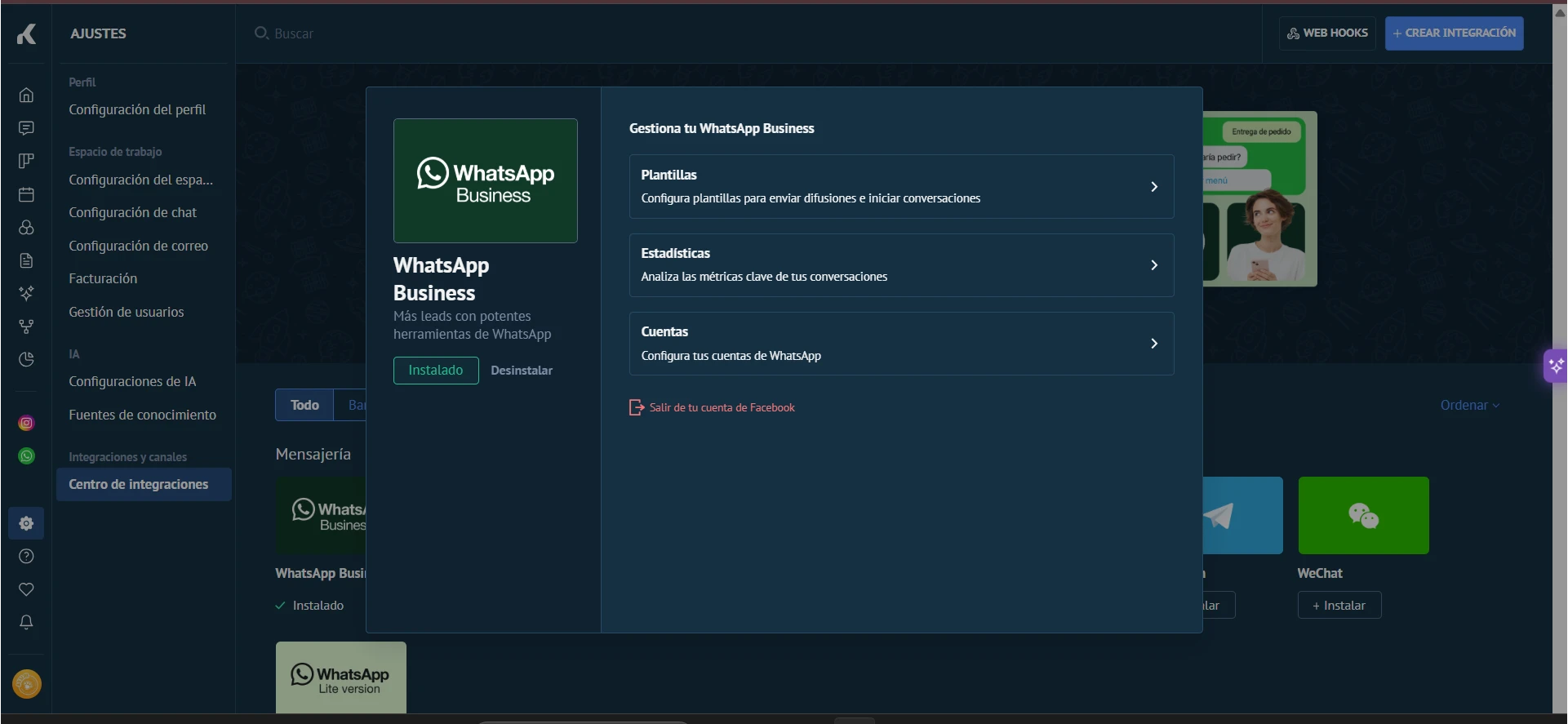Open the documents icon in sidebar
Image resolution: width=1568 pixels, height=724 pixels.
pyautogui.click(x=26, y=260)
